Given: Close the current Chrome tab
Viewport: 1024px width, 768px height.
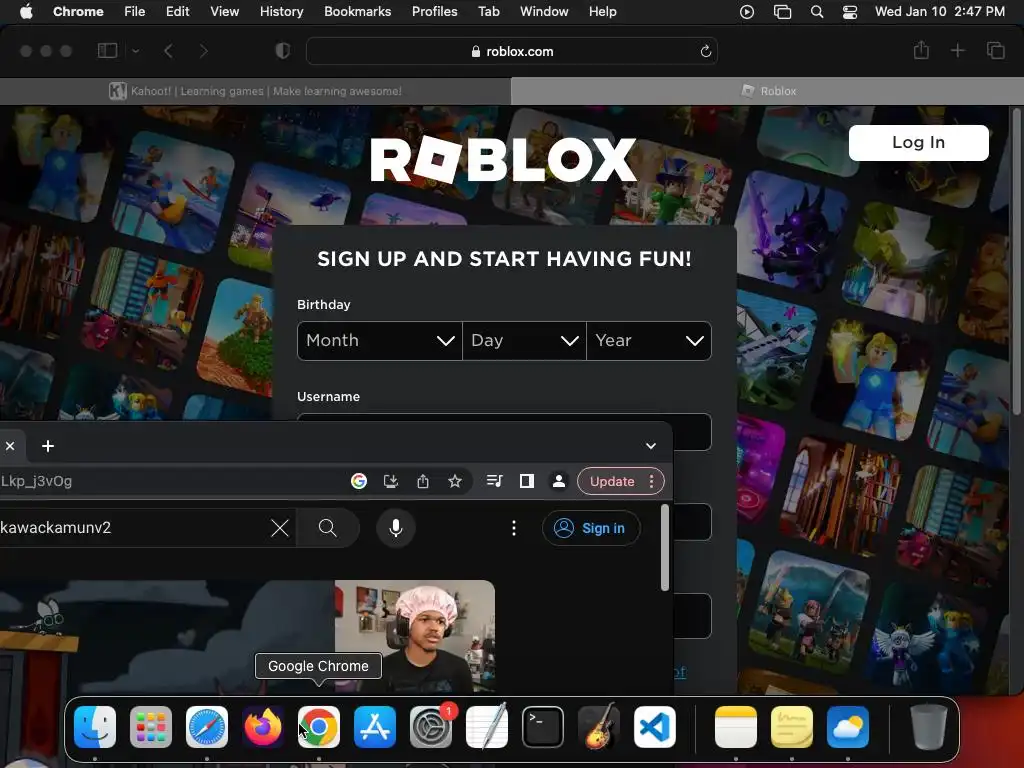Looking at the screenshot, I should coord(10,446).
